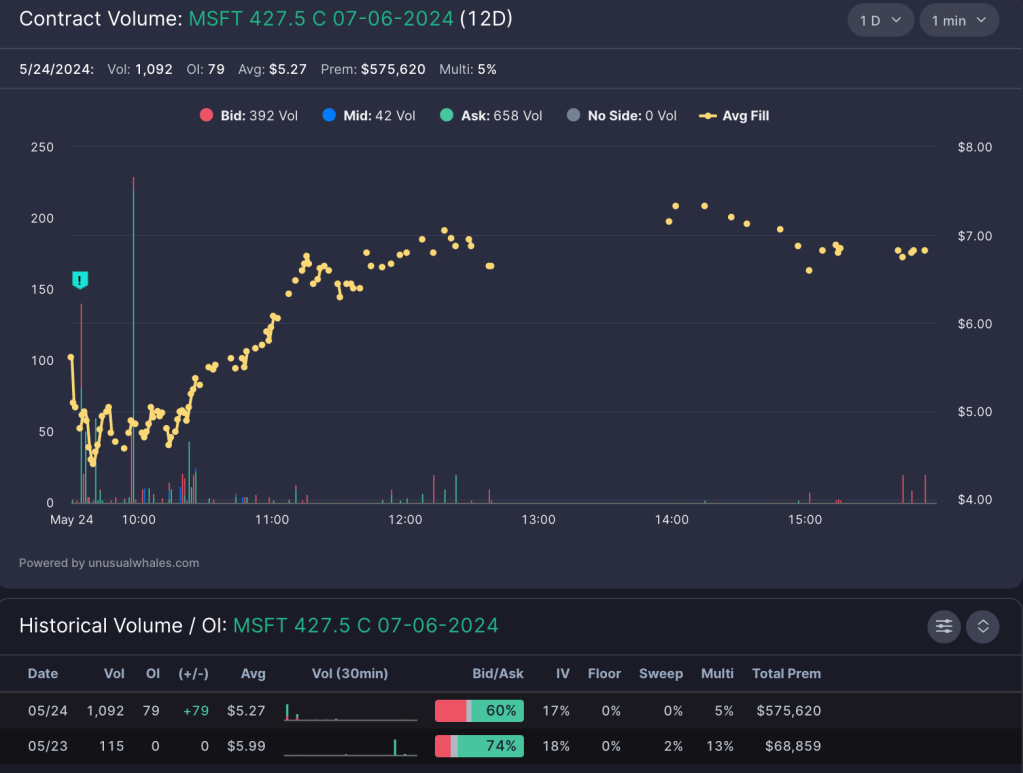Toggle the Avg Fill line legend
The width and height of the screenshot is (1023, 773).
pyautogui.click(x=734, y=116)
